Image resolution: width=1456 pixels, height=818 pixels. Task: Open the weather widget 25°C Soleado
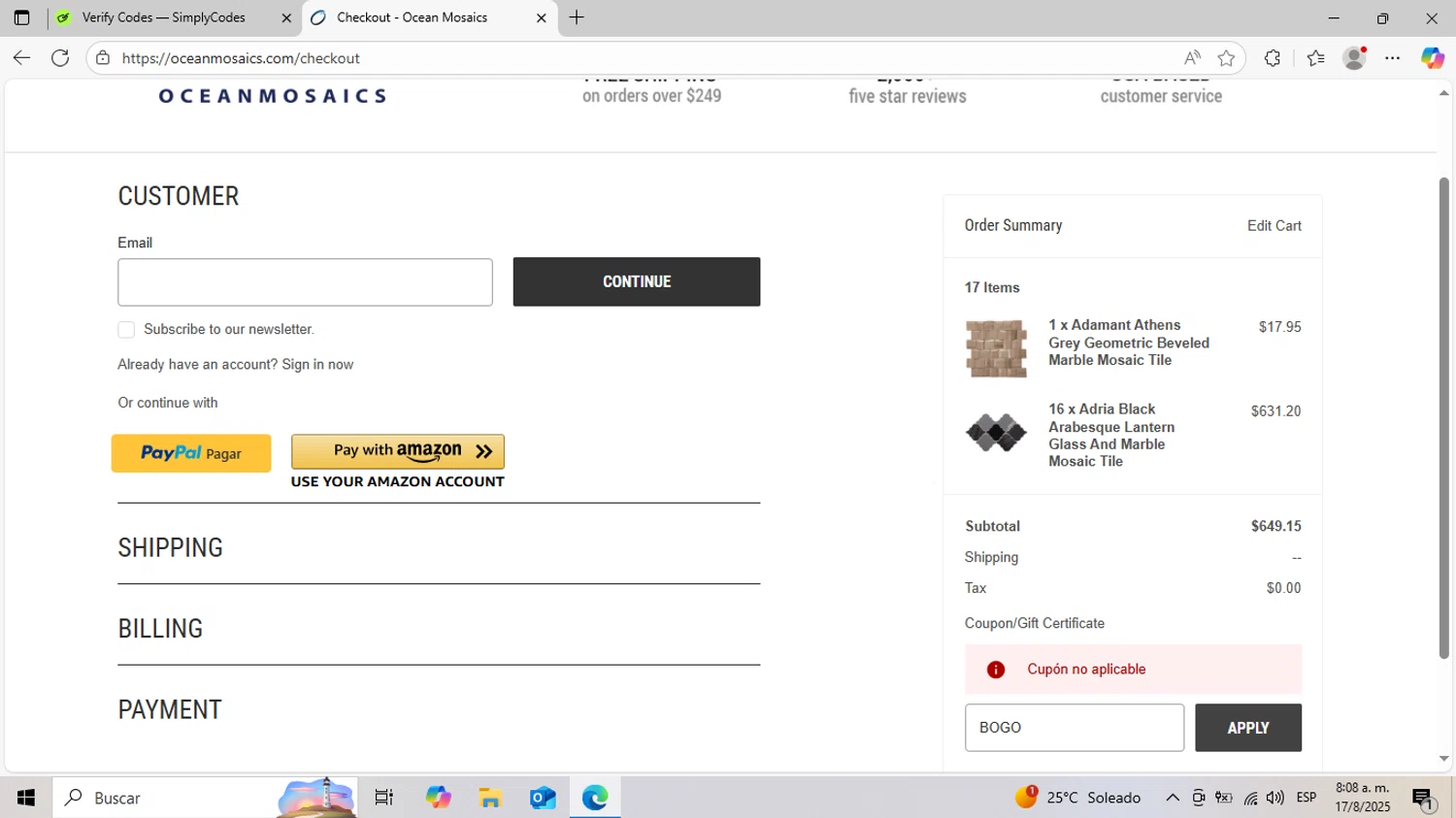pos(1078,798)
